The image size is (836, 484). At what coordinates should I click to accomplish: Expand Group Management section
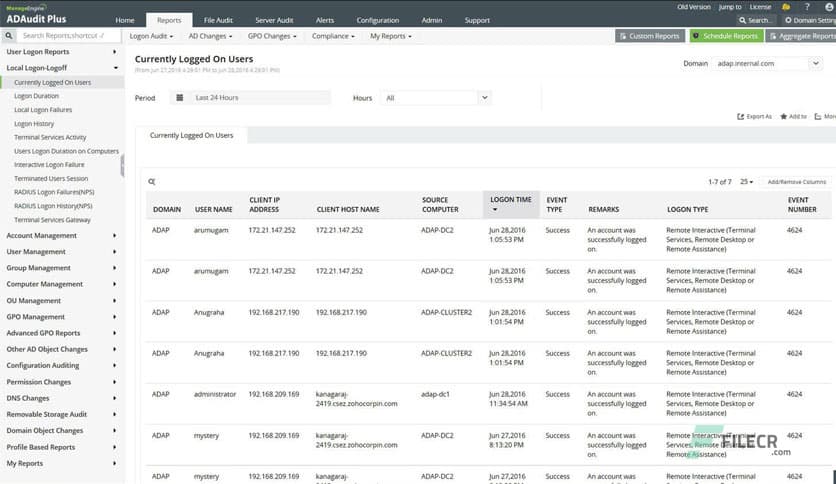coord(62,268)
